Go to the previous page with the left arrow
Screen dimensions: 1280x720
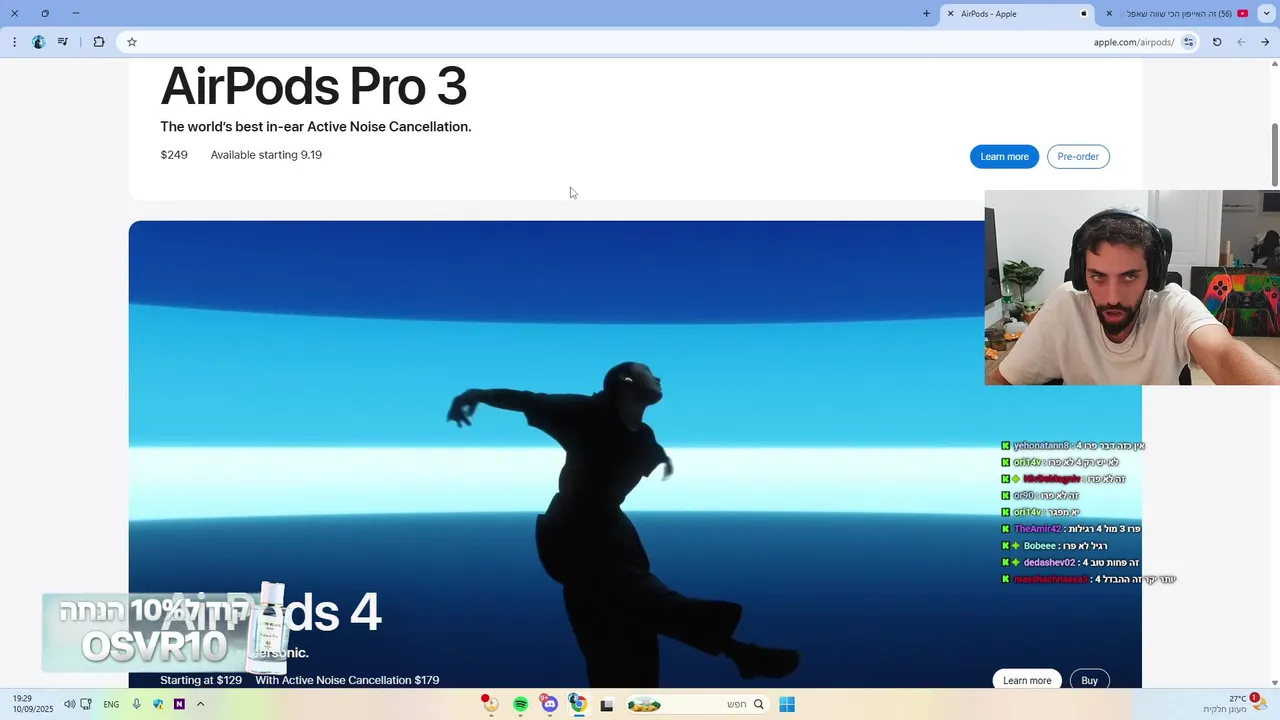(1241, 42)
